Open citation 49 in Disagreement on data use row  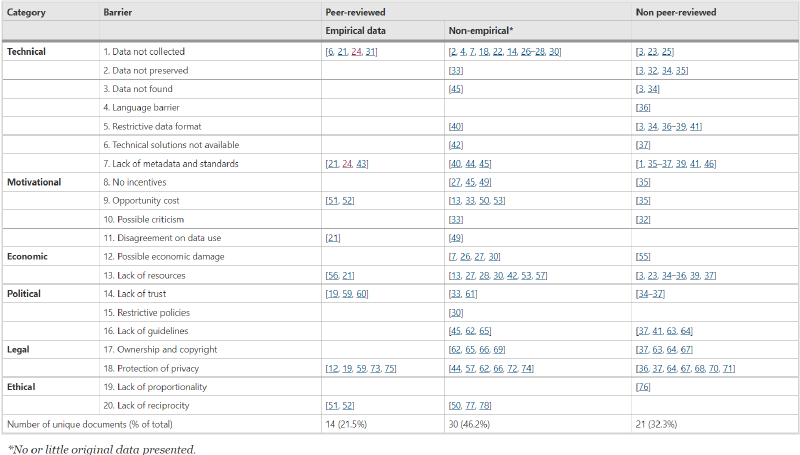pos(455,238)
